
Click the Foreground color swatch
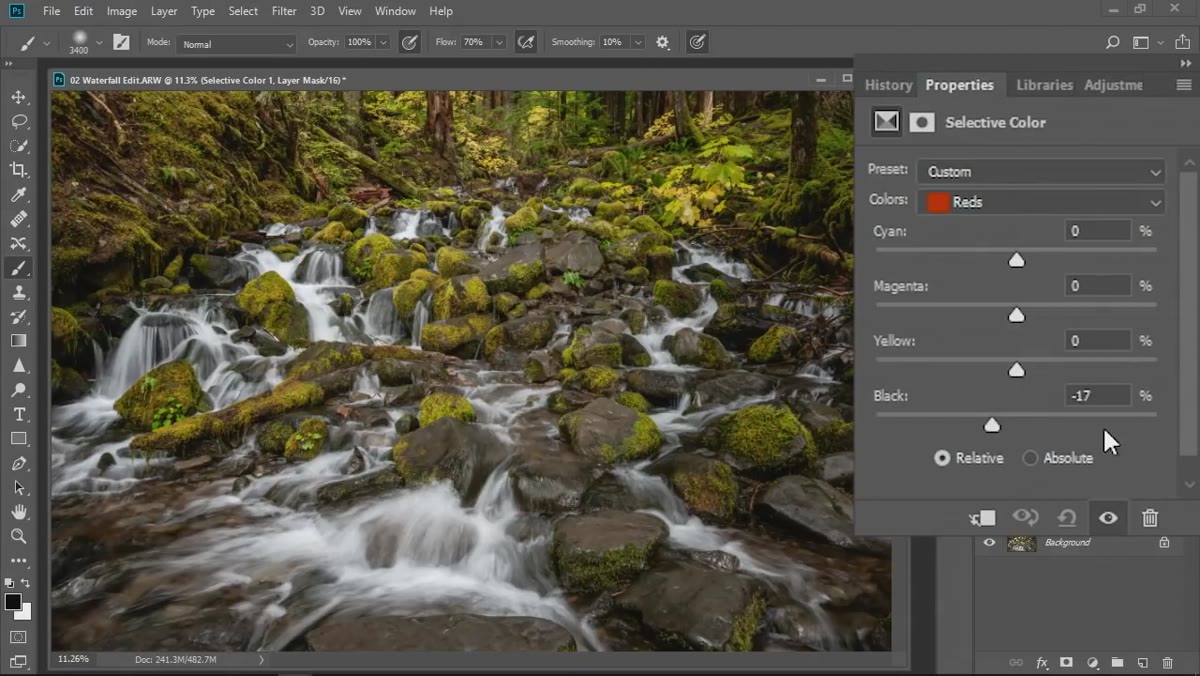point(13,601)
